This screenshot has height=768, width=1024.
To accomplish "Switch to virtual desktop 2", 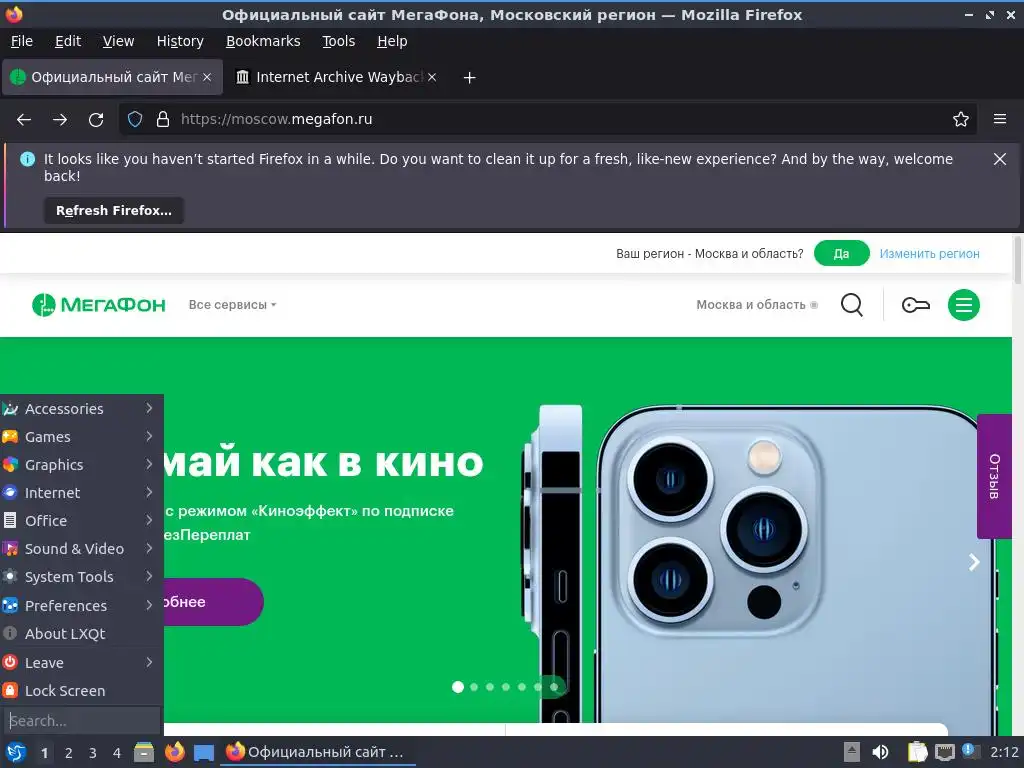I will [x=69, y=753].
